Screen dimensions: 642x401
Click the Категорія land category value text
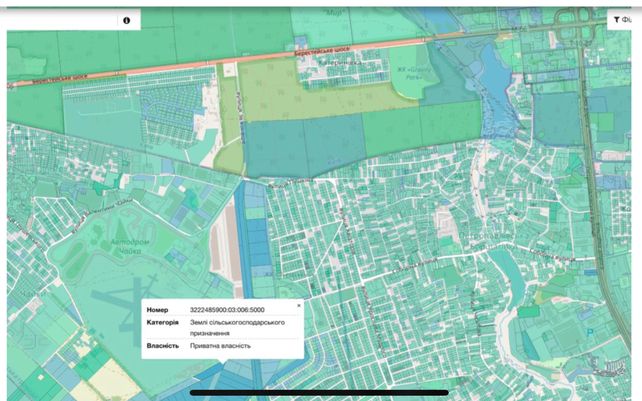237,328
